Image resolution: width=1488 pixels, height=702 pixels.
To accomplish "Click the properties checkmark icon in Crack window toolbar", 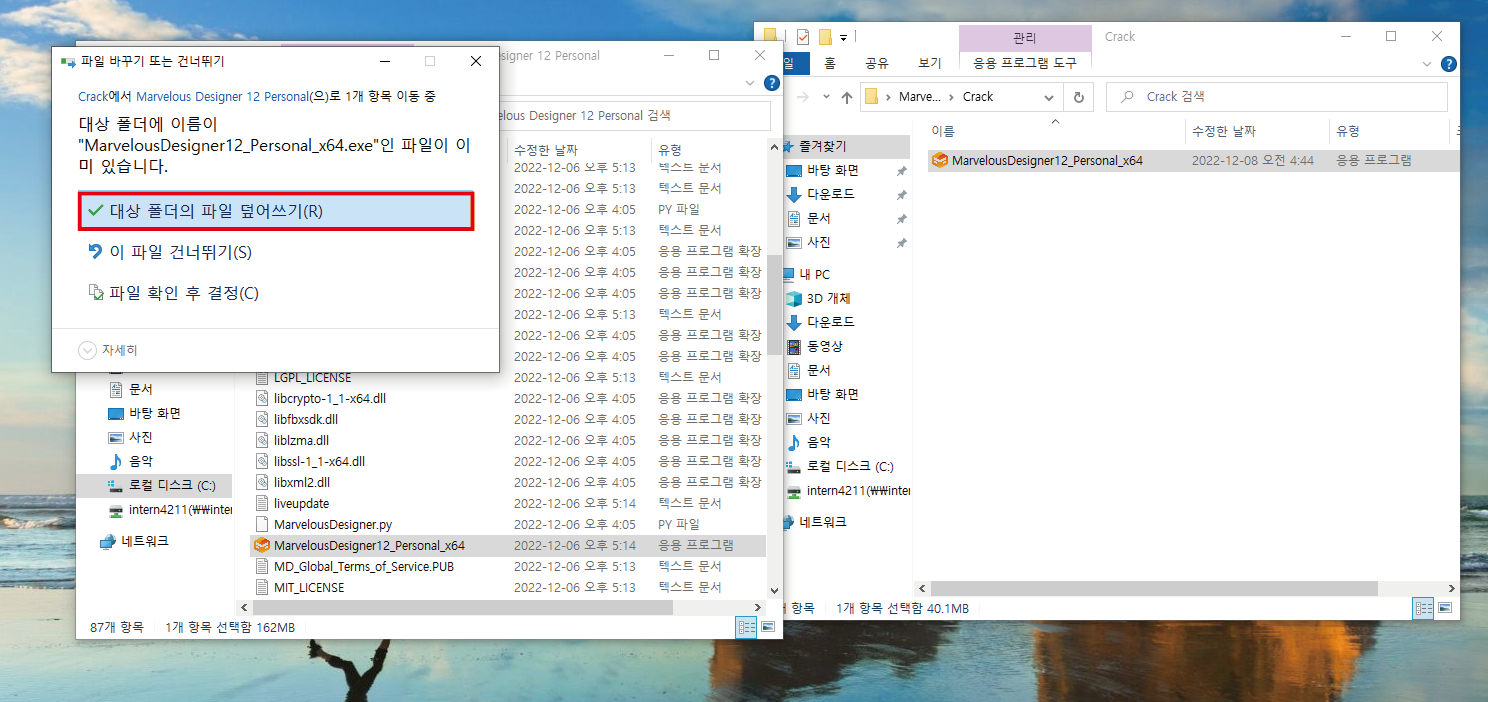I will 803,37.
